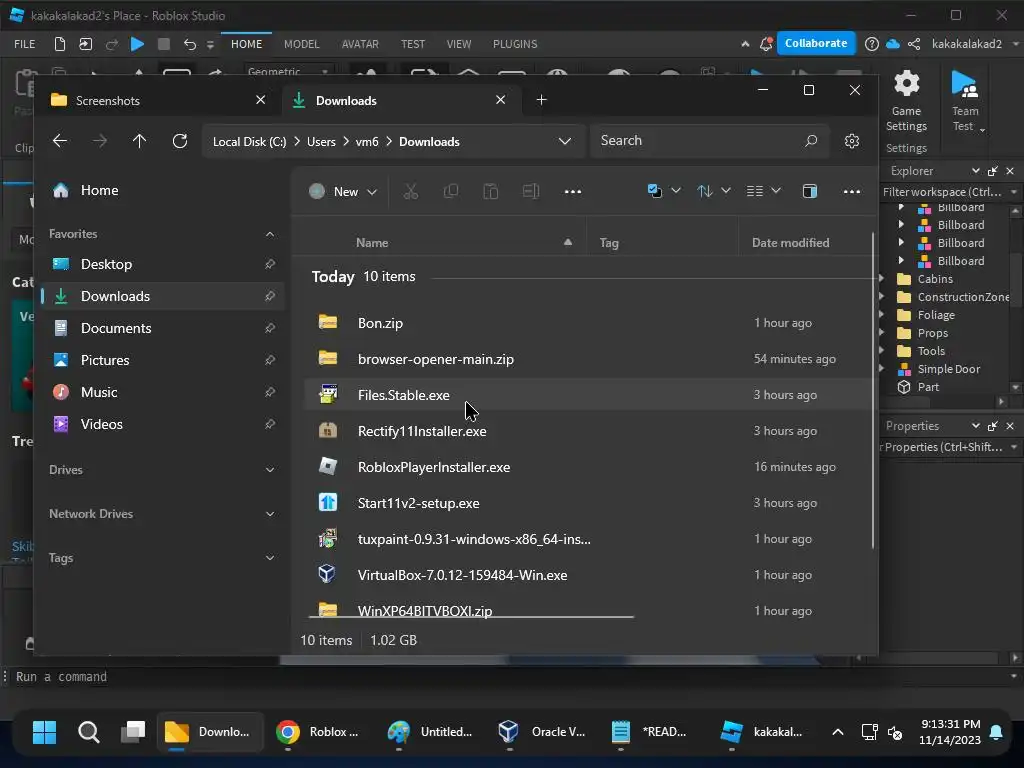Viewport: 1024px width, 768px height.
Task: Expand the Tags section
Action: pyautogui.click(x=270, y=558)
